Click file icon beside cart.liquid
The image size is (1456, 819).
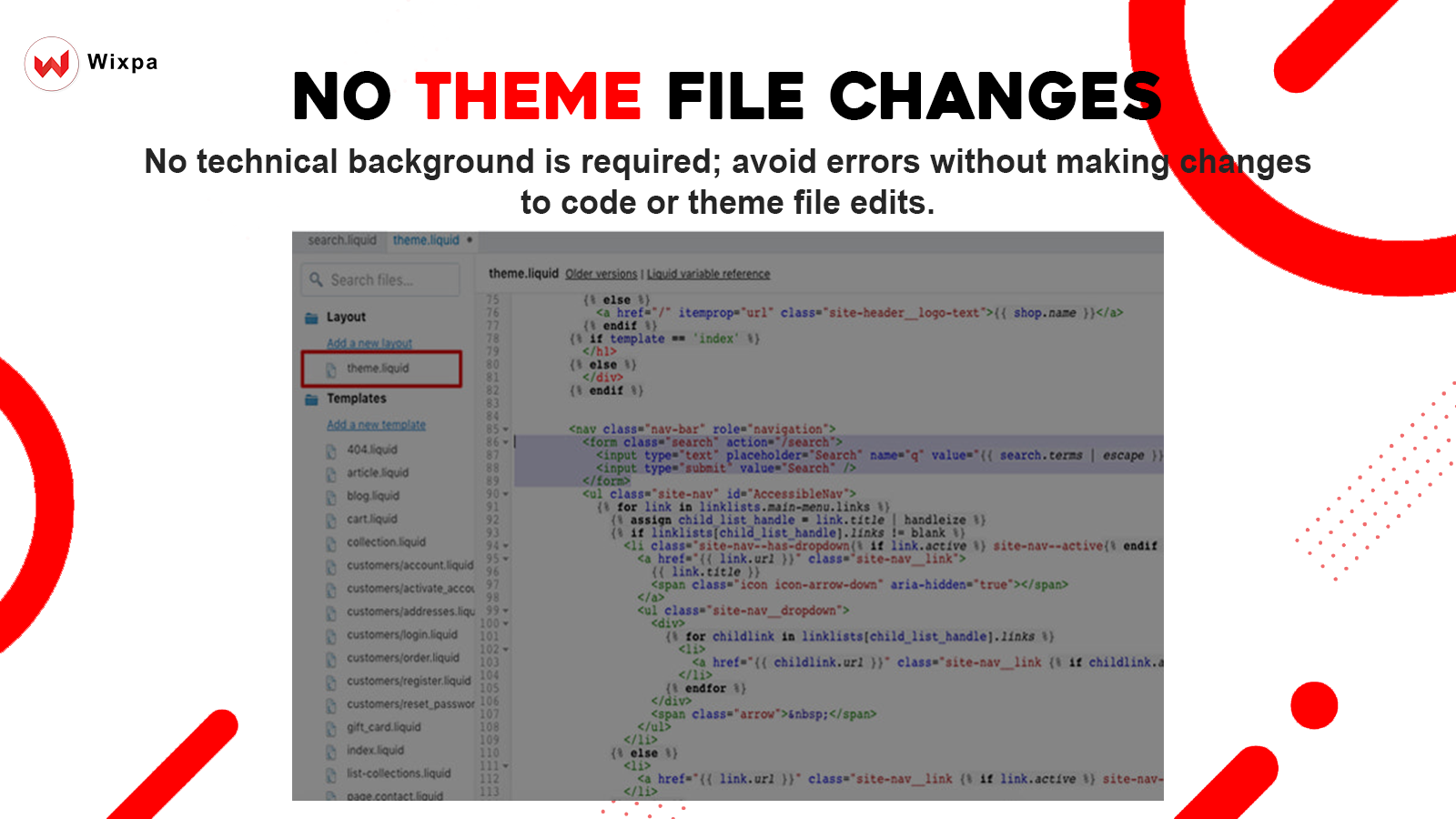331,520
